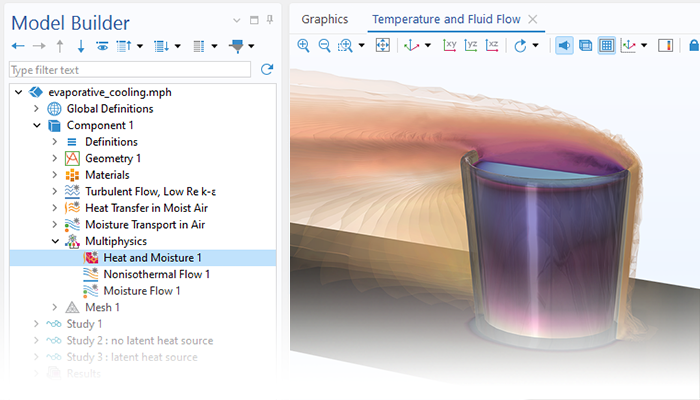The width and height of the screenshot is (700, 400).
Task: Click the Model Builder node layout icon
Action: pyautogui.click(x=199, y=46)
